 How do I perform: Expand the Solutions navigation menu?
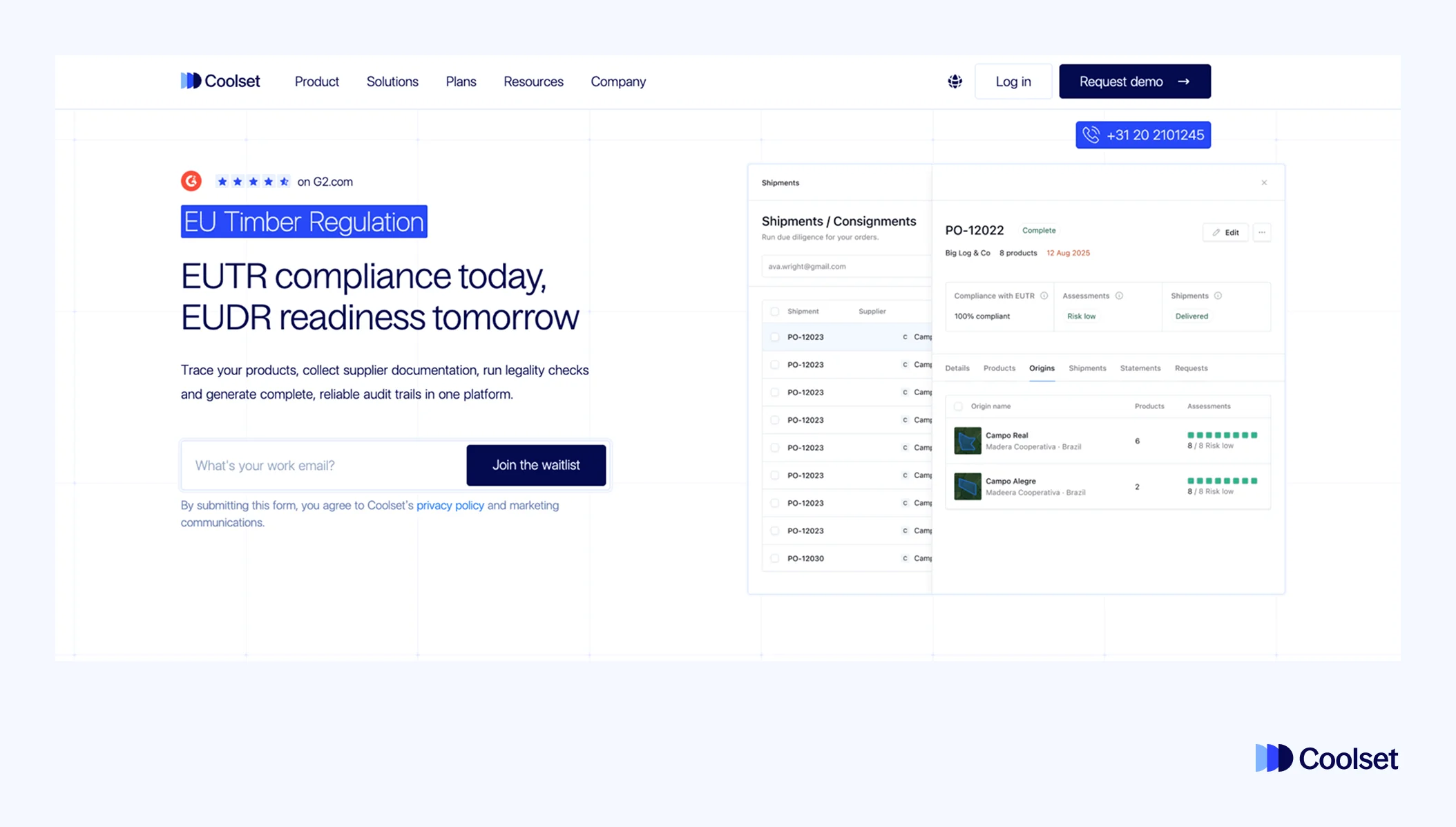[392, 81]
